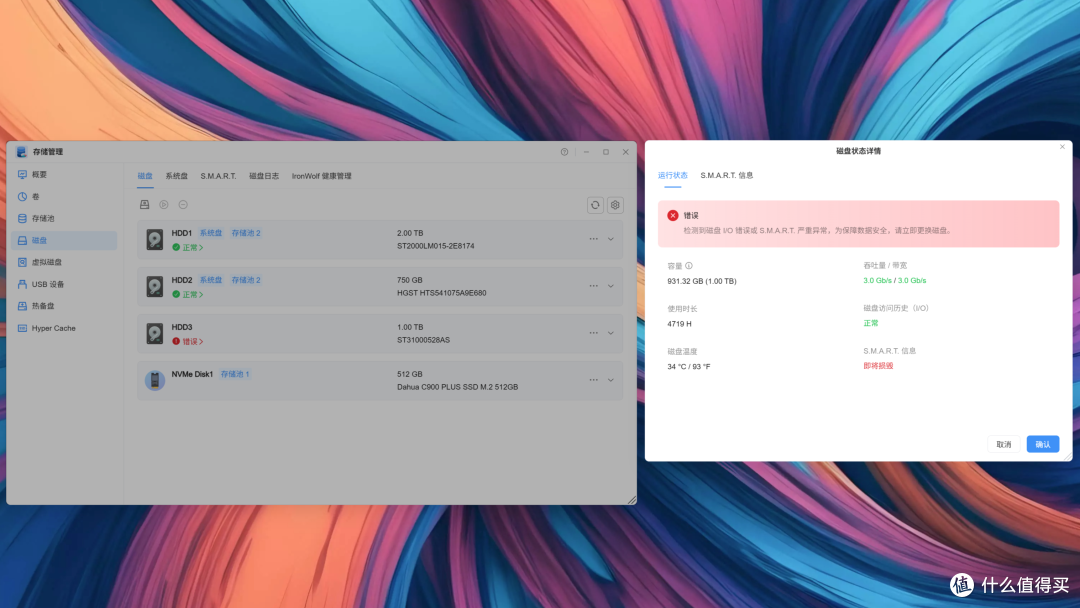
Task: Click the 存储管理 app icon in title bar
Action: (21, 151)
